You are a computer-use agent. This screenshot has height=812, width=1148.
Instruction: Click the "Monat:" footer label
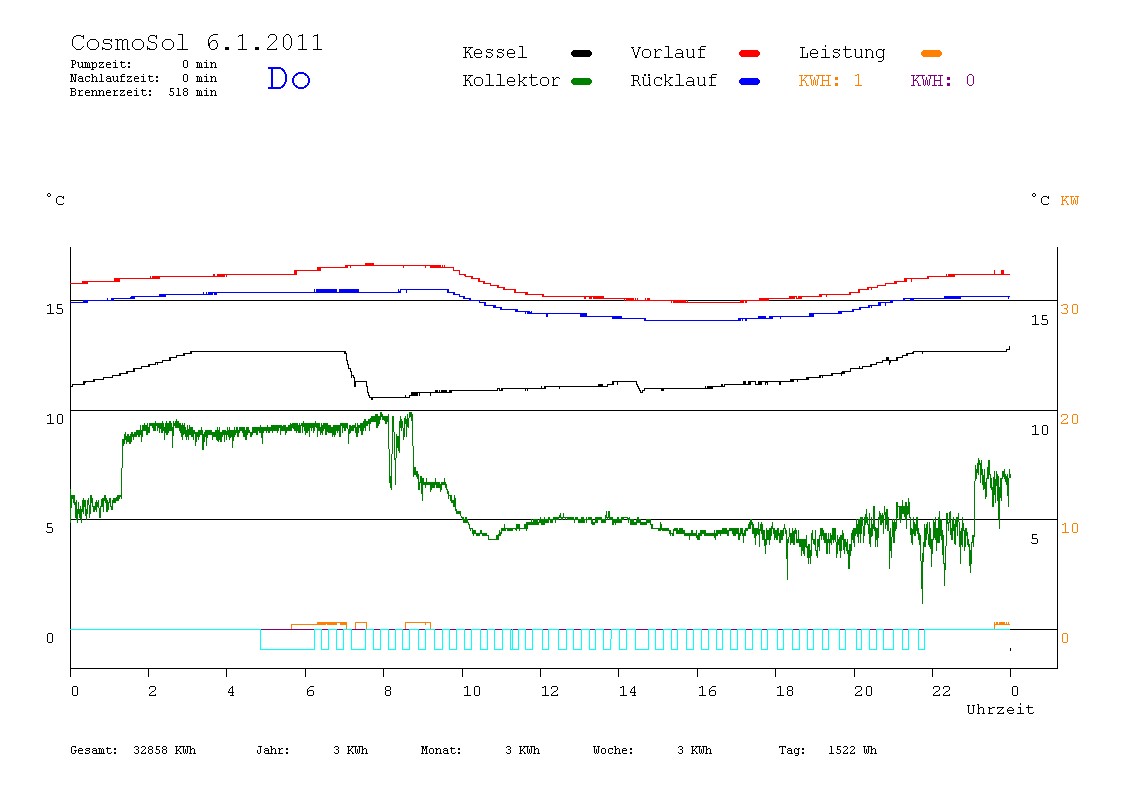(x=441, y=750)
